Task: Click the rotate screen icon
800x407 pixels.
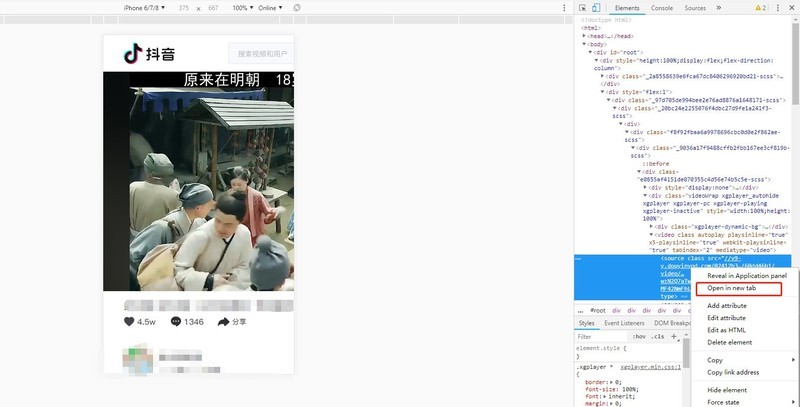Action: (x=297, y=8)
